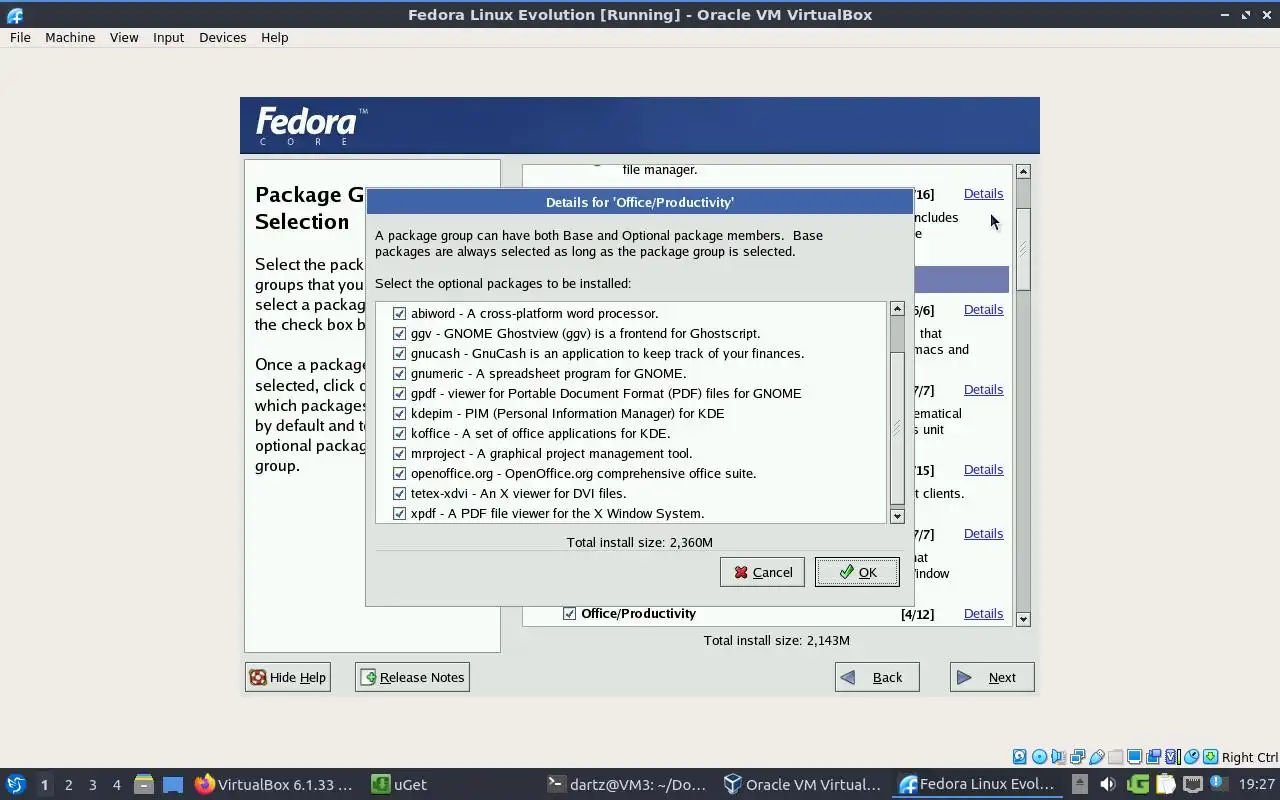Open the Help menu
The width and height of the screenshot is (1280, 800).
click(274, 37)
